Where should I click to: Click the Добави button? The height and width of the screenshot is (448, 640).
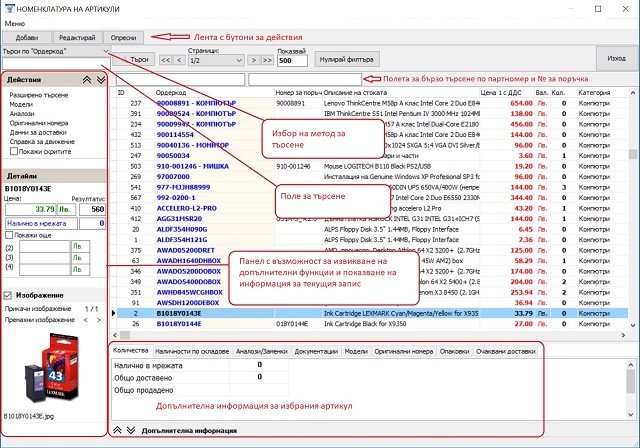27,38
